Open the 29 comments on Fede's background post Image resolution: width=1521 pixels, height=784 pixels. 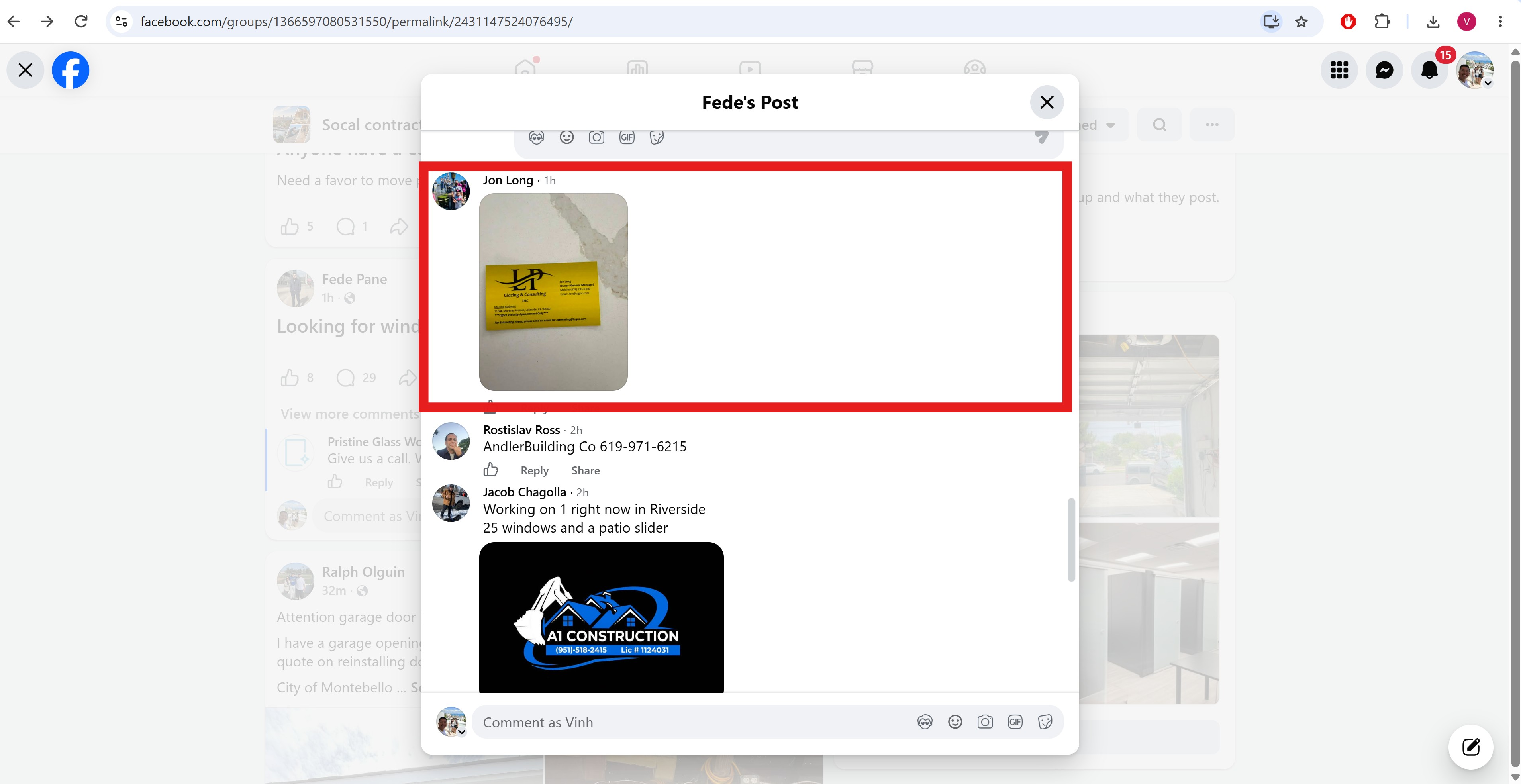click(x=356, y=378)
